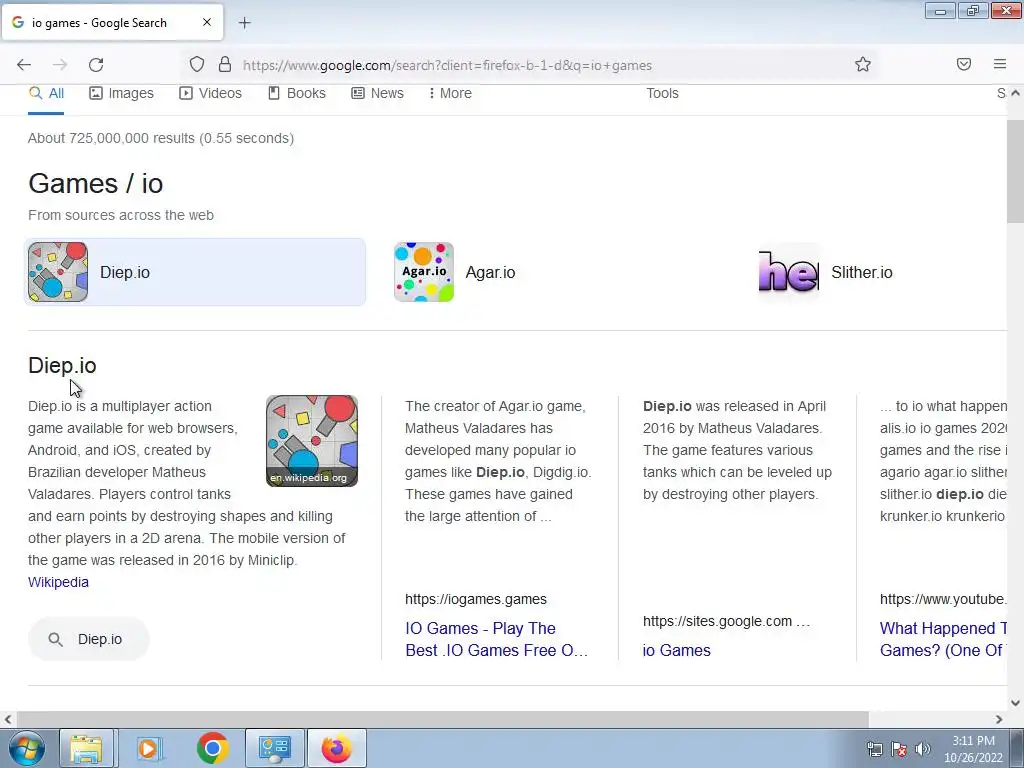Click the Firefox taskbar icon
The width and height of the screenshot is (1024, 768).
336,748
